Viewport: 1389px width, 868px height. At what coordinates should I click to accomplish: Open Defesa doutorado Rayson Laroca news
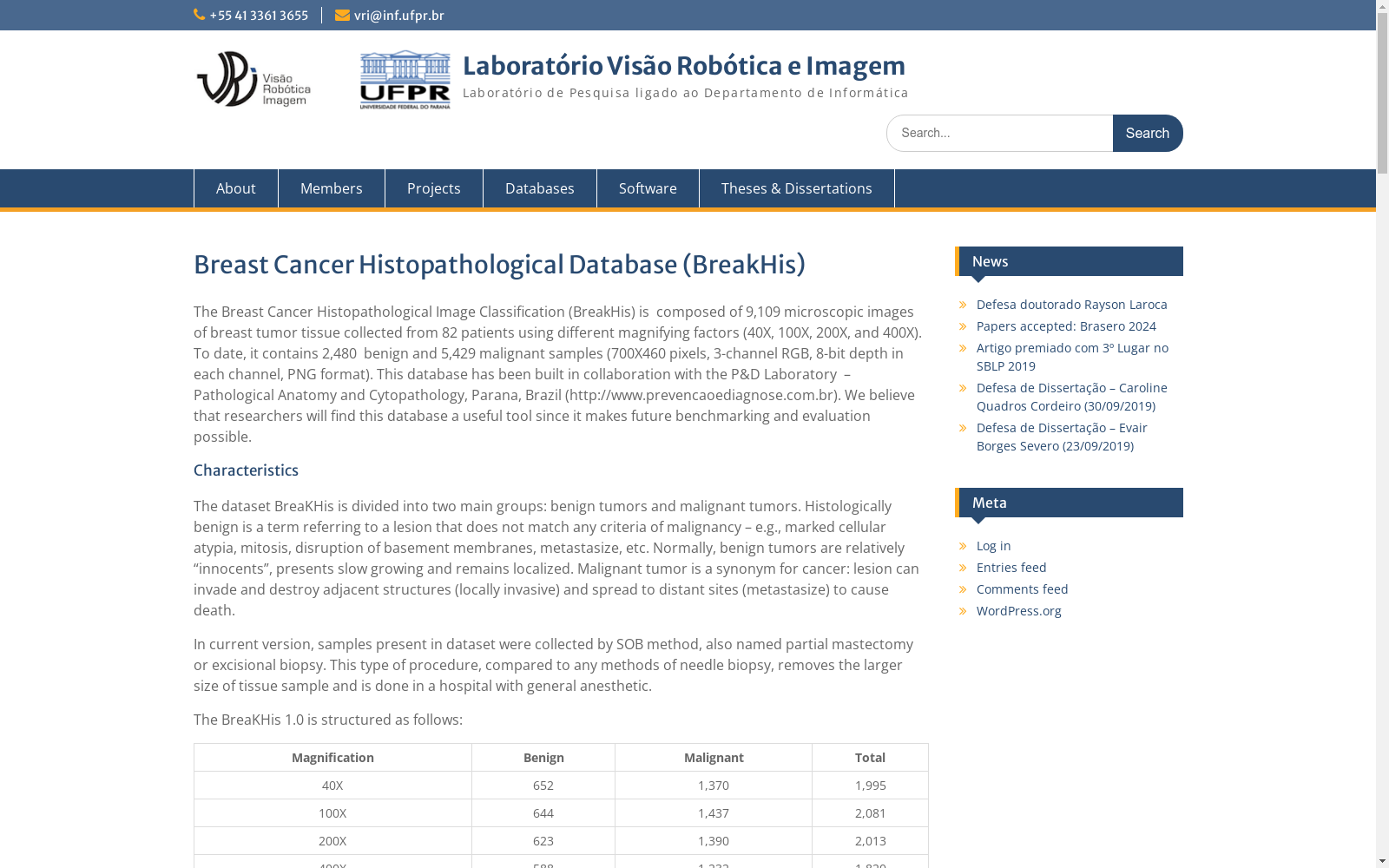pos(1072,305)
